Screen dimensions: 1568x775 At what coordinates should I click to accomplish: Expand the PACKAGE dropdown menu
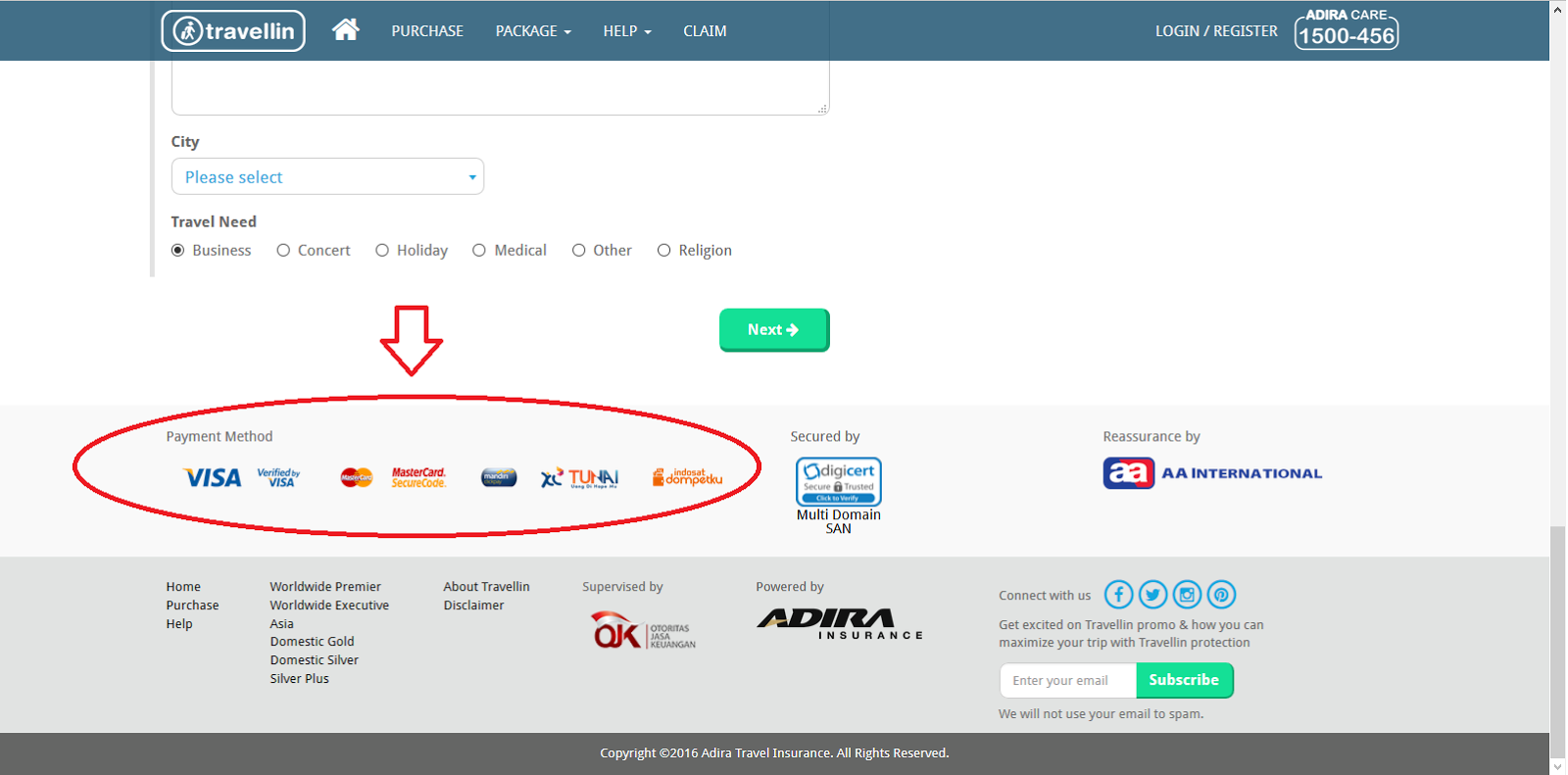click(533, 31)
